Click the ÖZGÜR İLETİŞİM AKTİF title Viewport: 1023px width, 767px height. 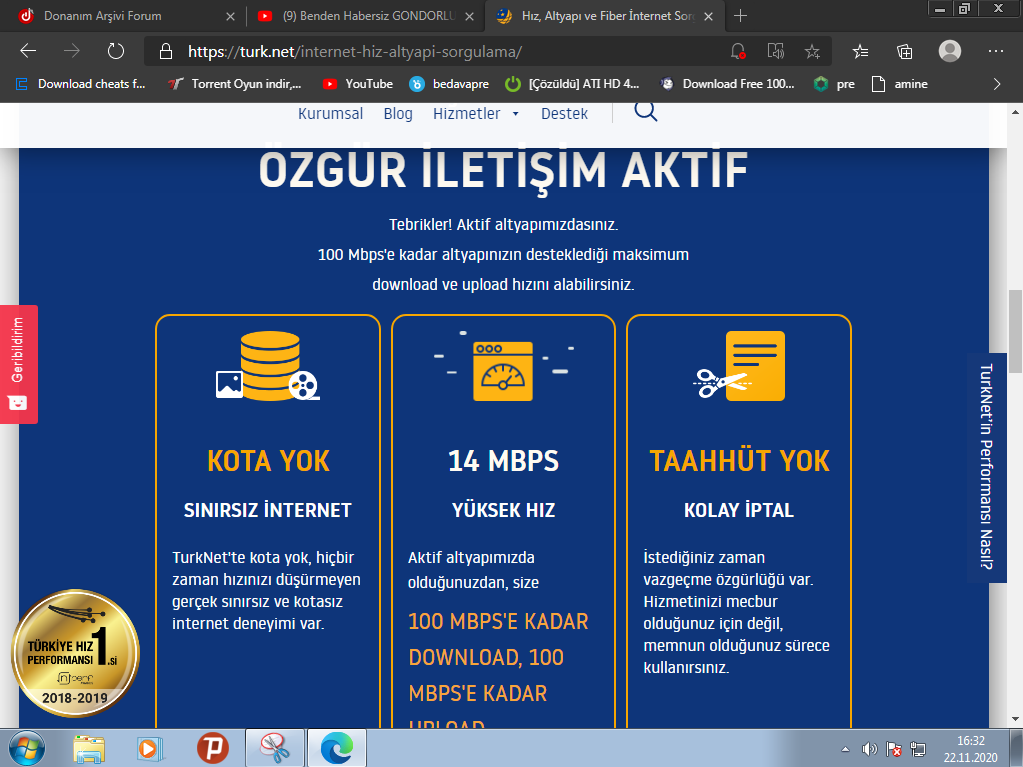pyautogui.click(x=503, y=171)
